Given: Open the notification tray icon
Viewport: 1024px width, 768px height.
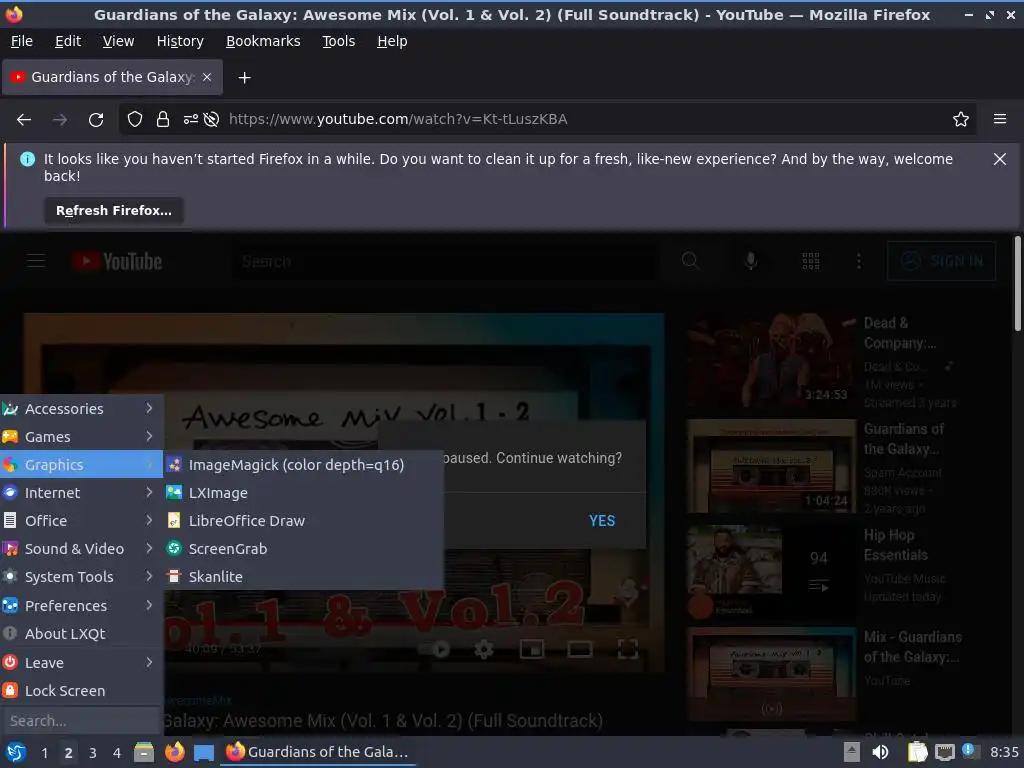Looking at the screenshot, I should pos(970,751).
